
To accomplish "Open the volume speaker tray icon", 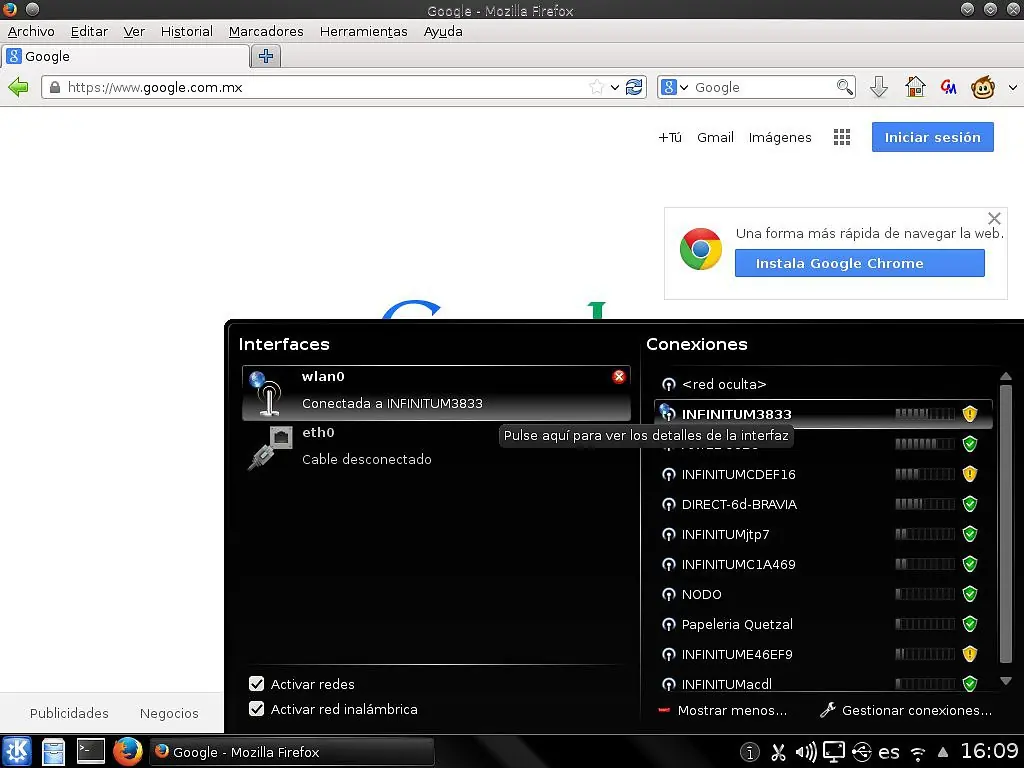I will point(806,753).
